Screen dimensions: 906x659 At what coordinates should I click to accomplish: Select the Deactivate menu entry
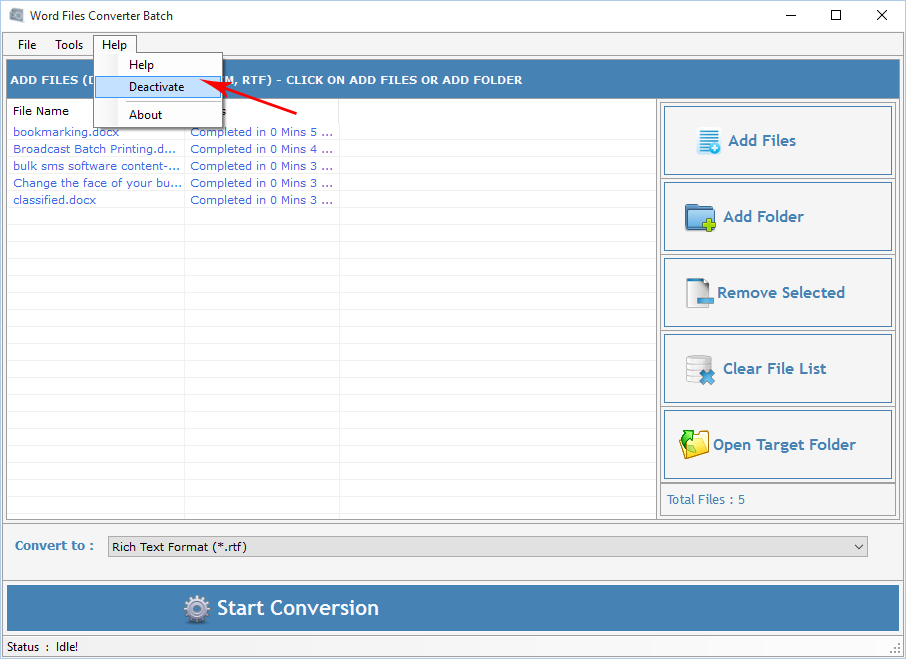(x=158, y=87)
